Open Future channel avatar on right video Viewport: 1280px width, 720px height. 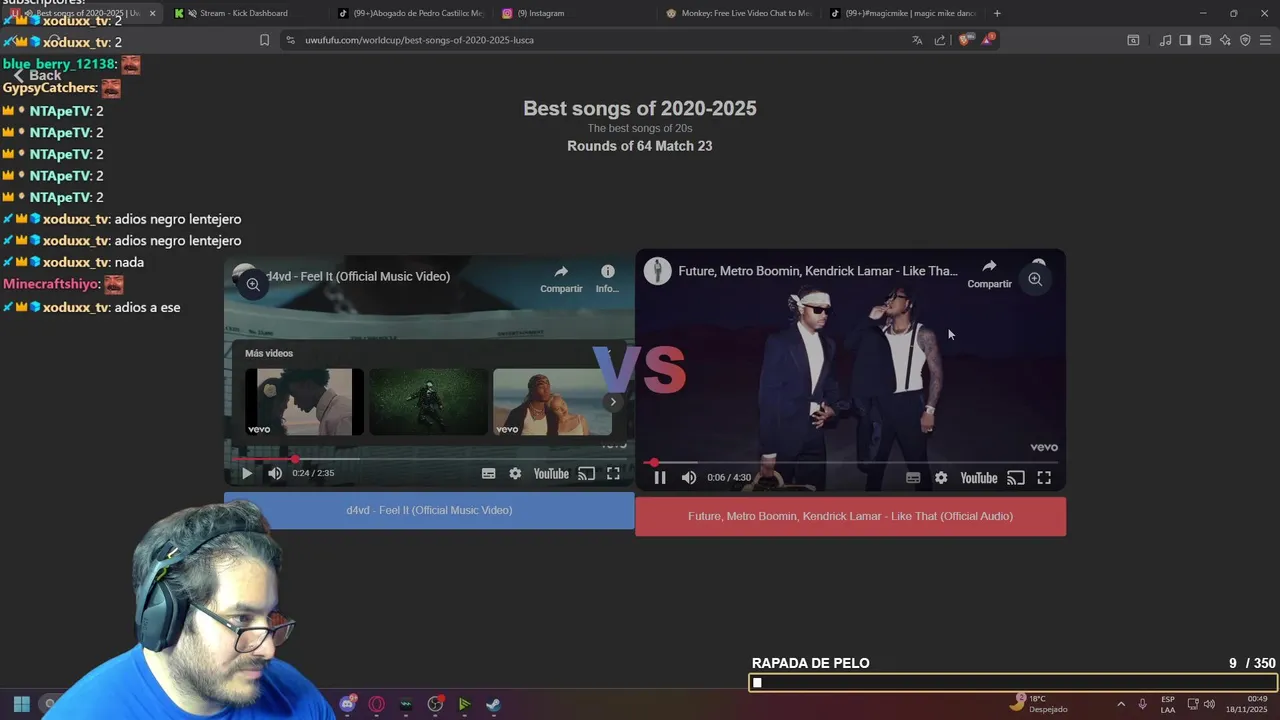point(657,271)
